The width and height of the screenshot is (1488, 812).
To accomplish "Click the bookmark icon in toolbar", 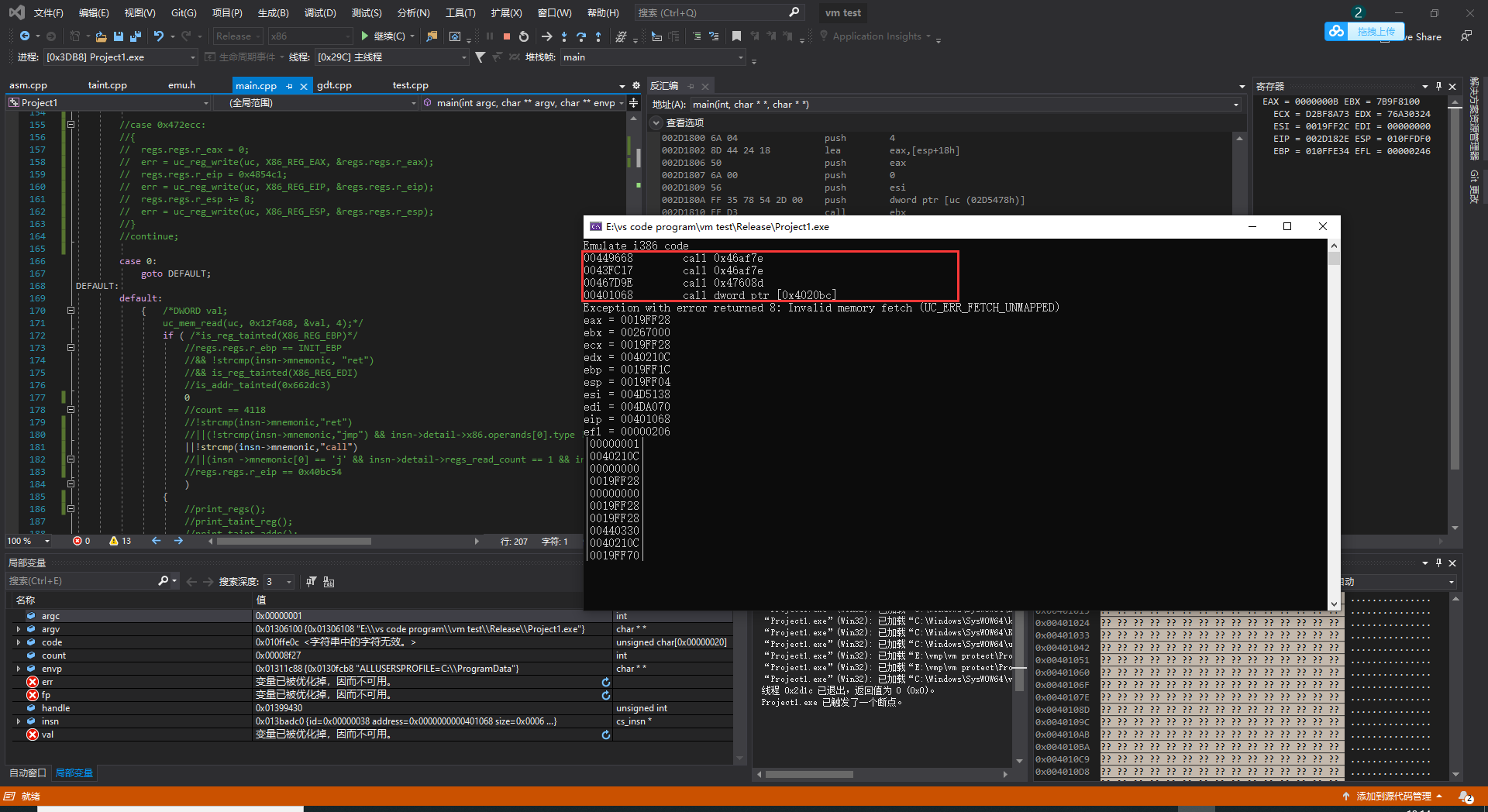I will click(x=736, y=36).
